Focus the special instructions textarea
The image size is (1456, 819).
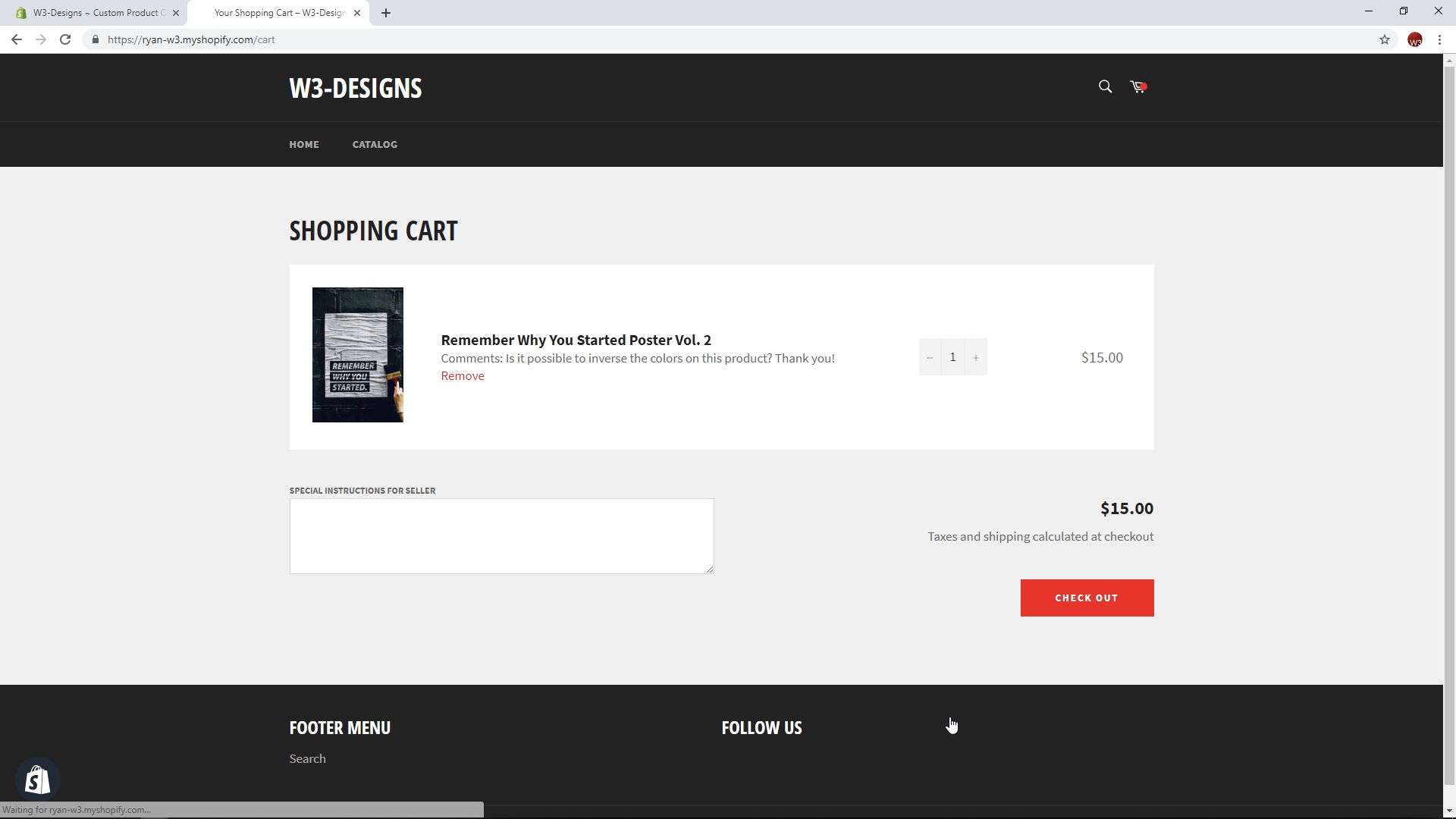click(x=501, y=536)
